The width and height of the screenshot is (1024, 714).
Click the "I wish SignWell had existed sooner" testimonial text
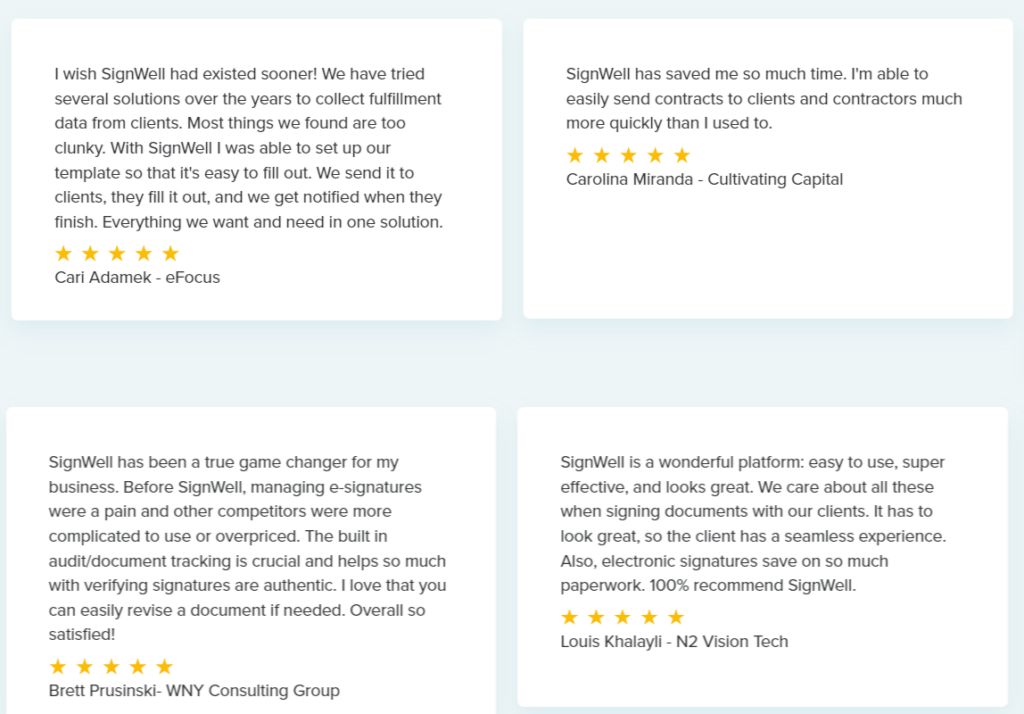coord(249,148)
